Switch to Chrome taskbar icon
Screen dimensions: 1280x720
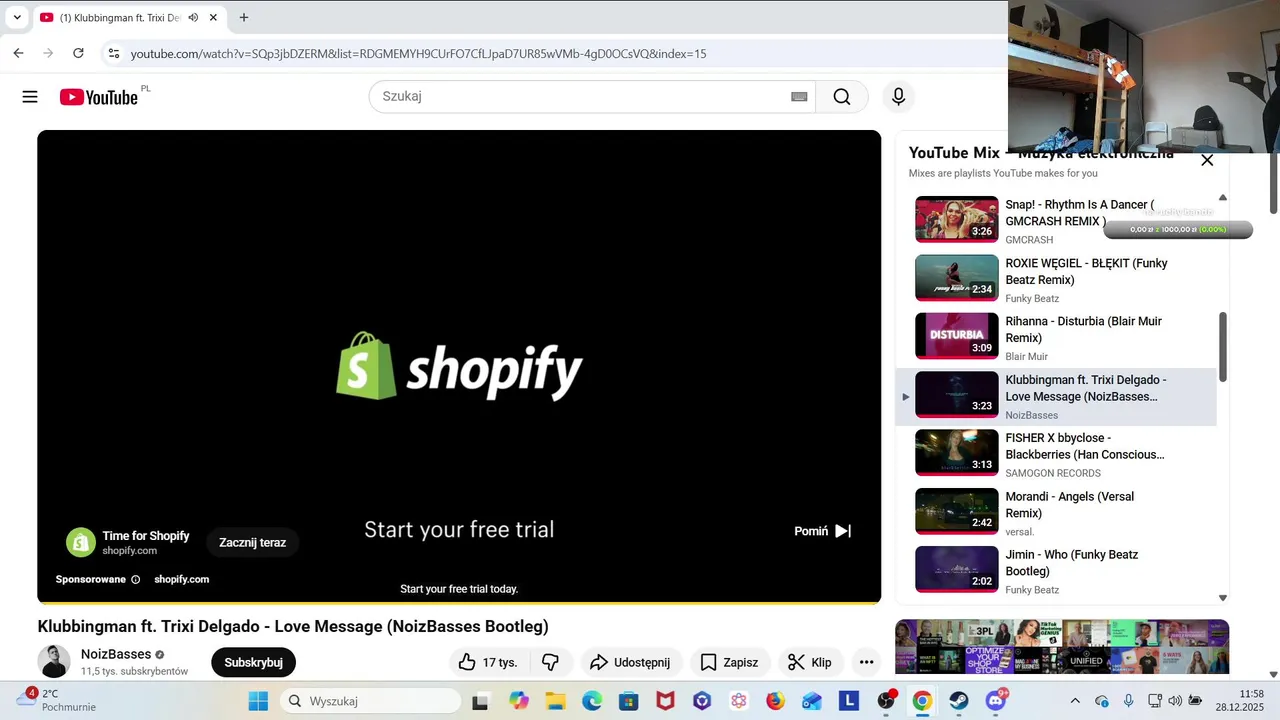click(x=922, y=701)
